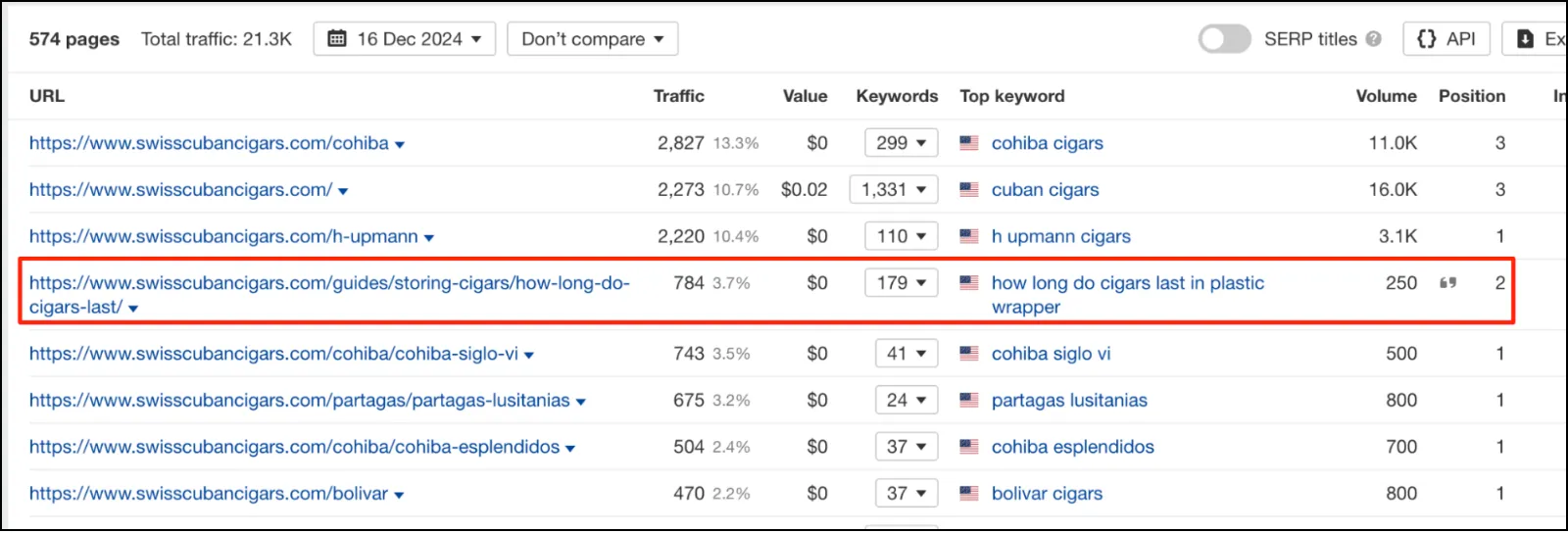Click the calendar icon in date selector
This screenshot has width=1568, height=533.
(x=337, y=39)
